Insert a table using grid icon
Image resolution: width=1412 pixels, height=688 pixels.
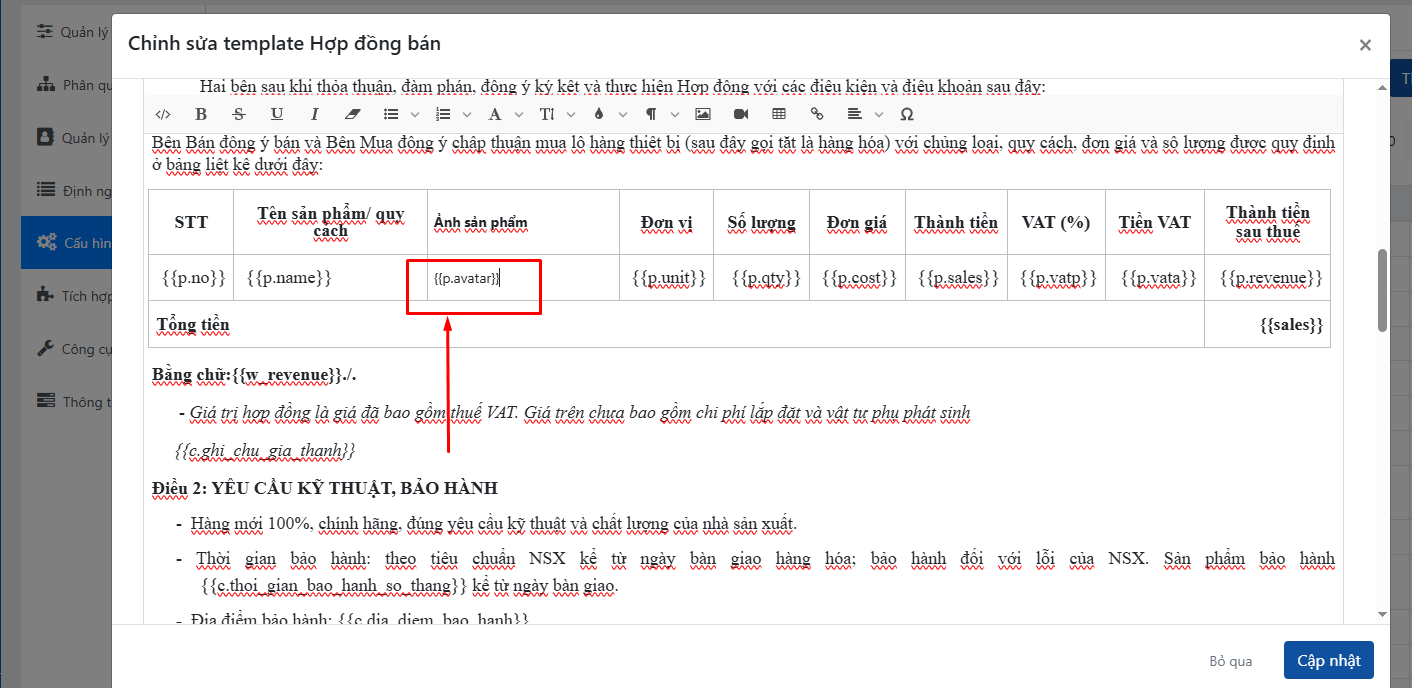[x=779, y=114]
